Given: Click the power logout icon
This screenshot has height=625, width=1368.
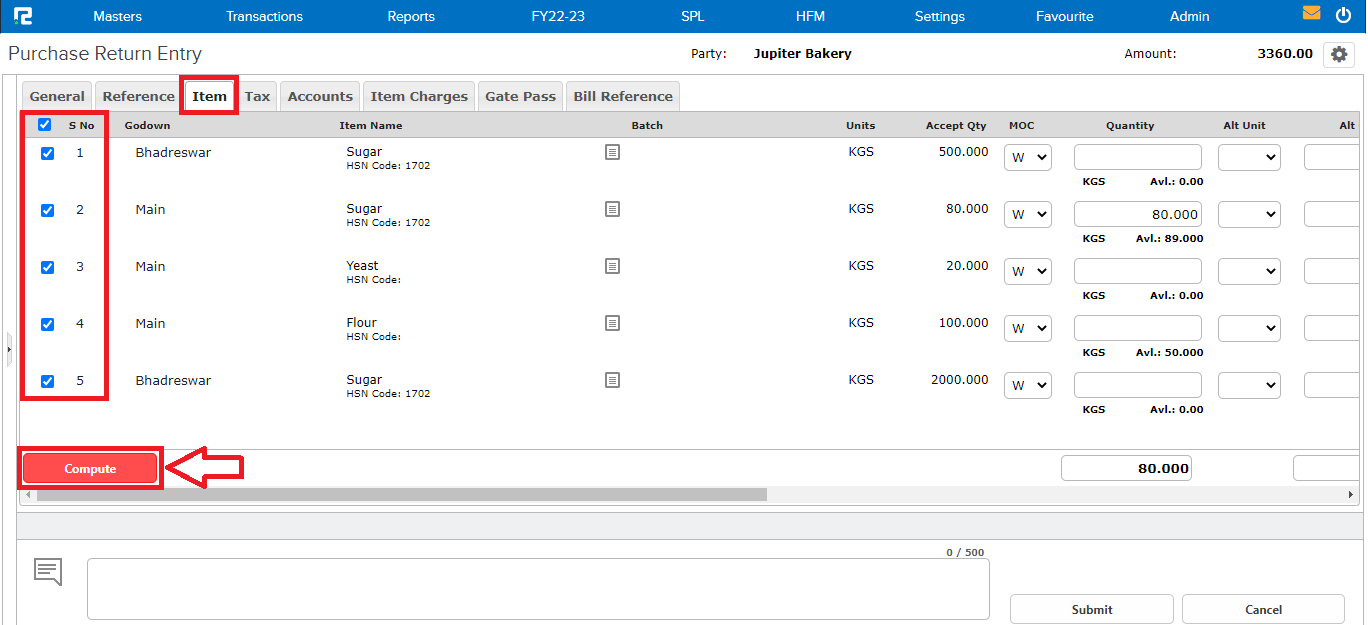Looking at the screenshot, I should click(x=1343, y=14).
